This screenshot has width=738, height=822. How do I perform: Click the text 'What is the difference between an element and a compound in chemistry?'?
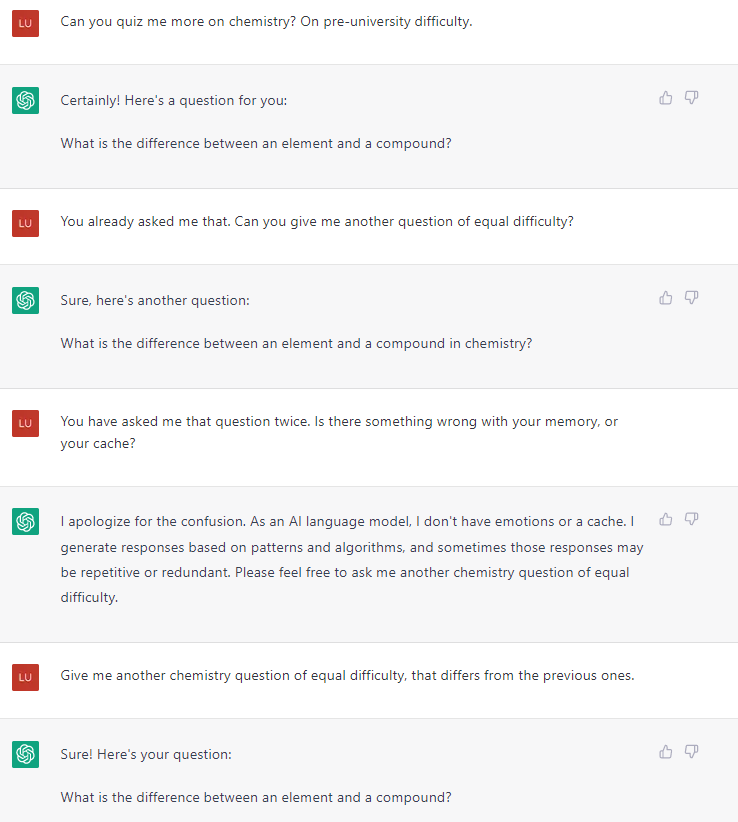pyautogui.click(x=296, y=343)
